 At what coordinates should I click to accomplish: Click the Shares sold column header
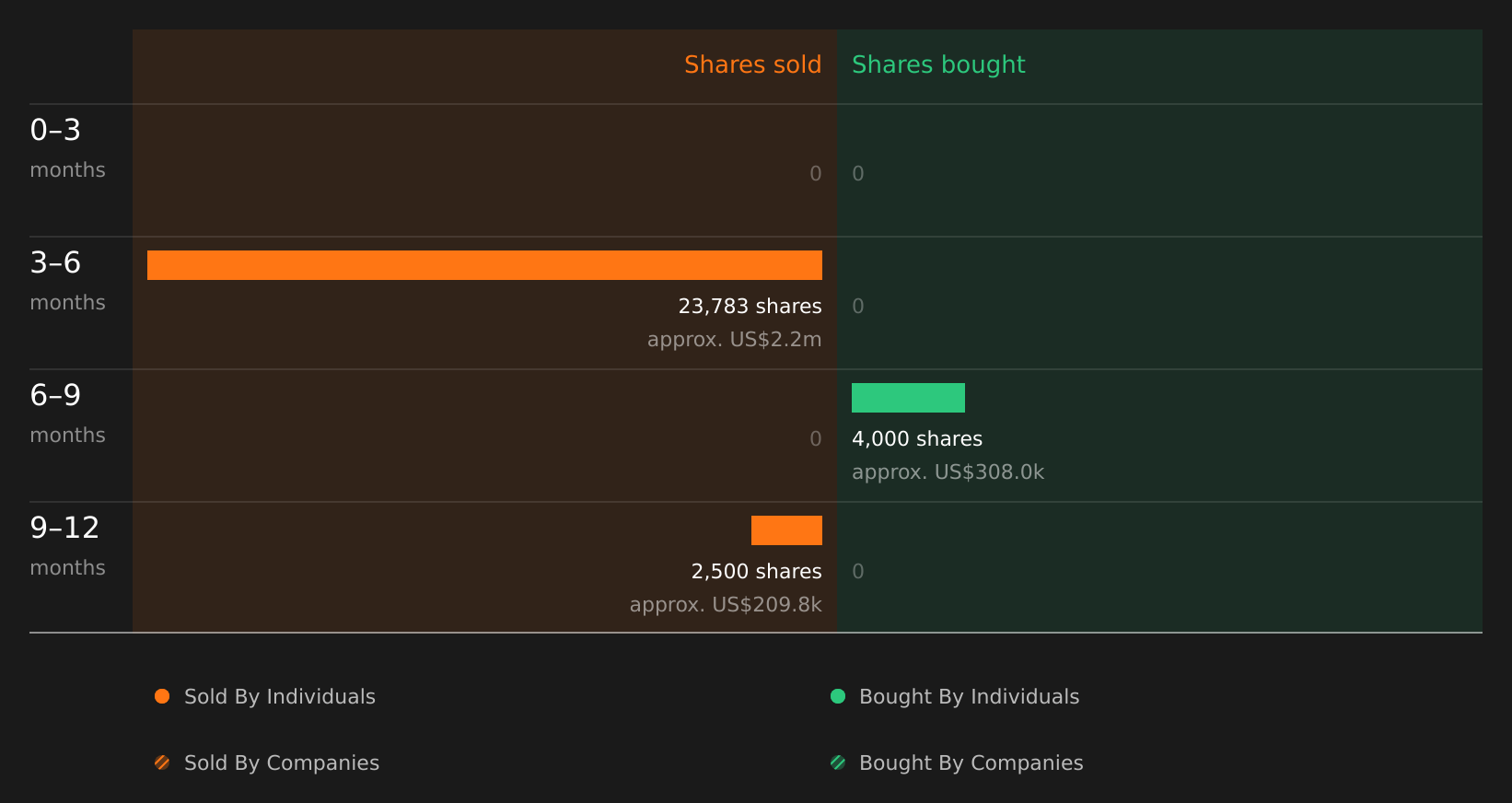[753, 64]
